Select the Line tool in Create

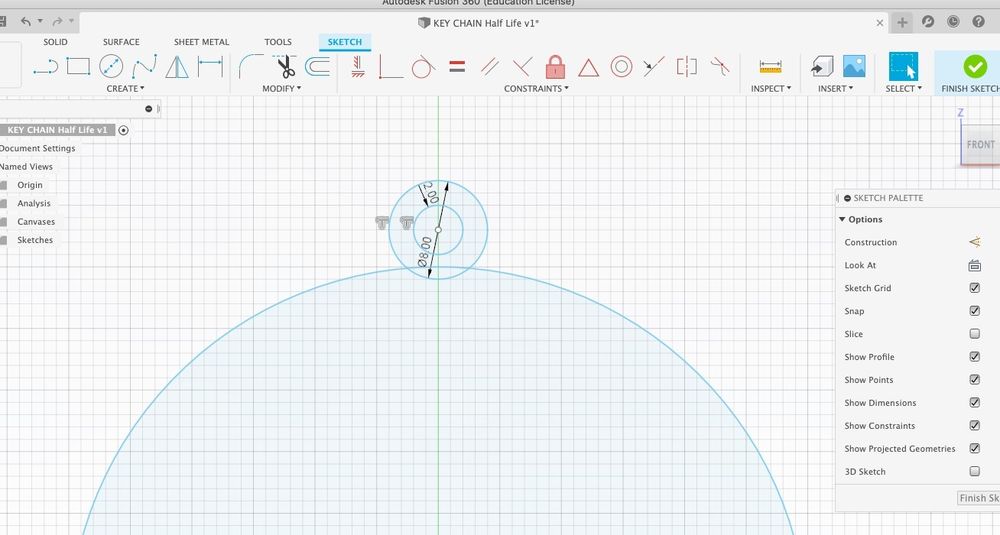pos(45,66)
